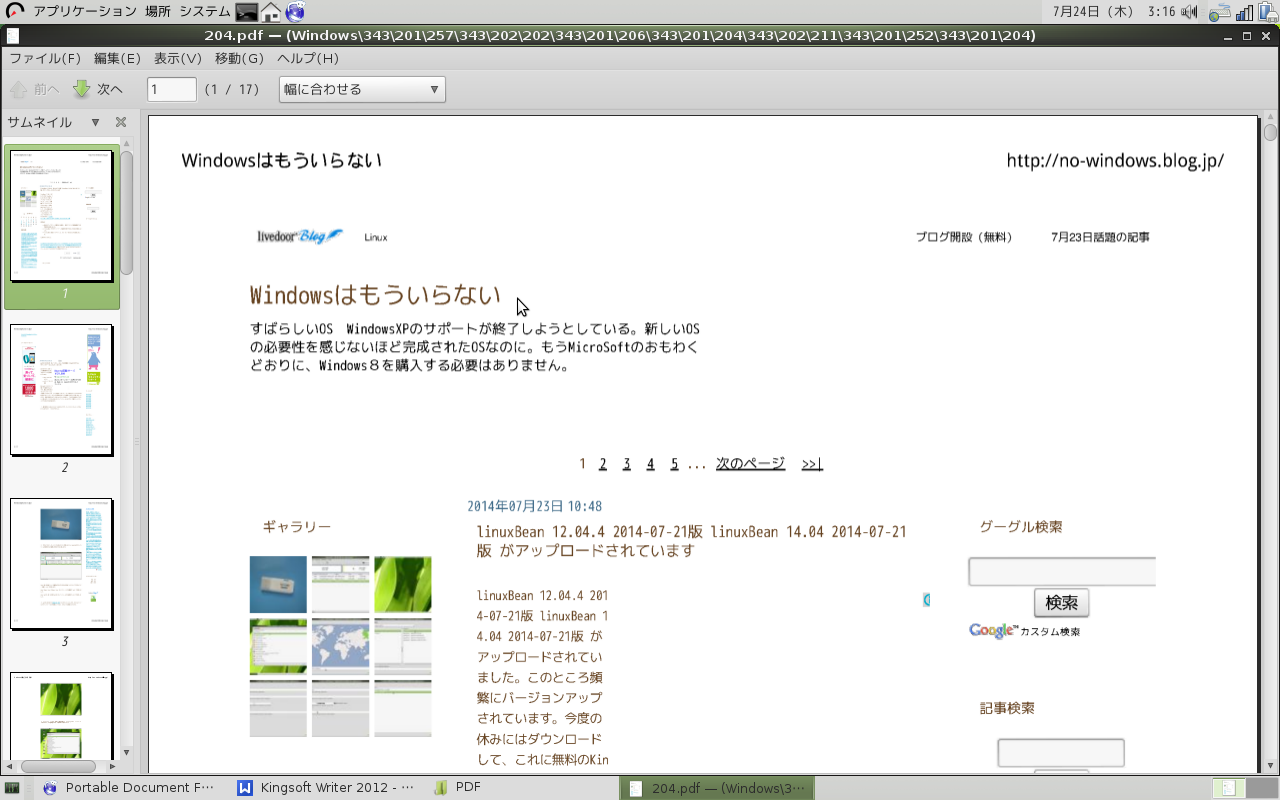
Task: Open the 編集(E) menu
Action: point(117,58)
